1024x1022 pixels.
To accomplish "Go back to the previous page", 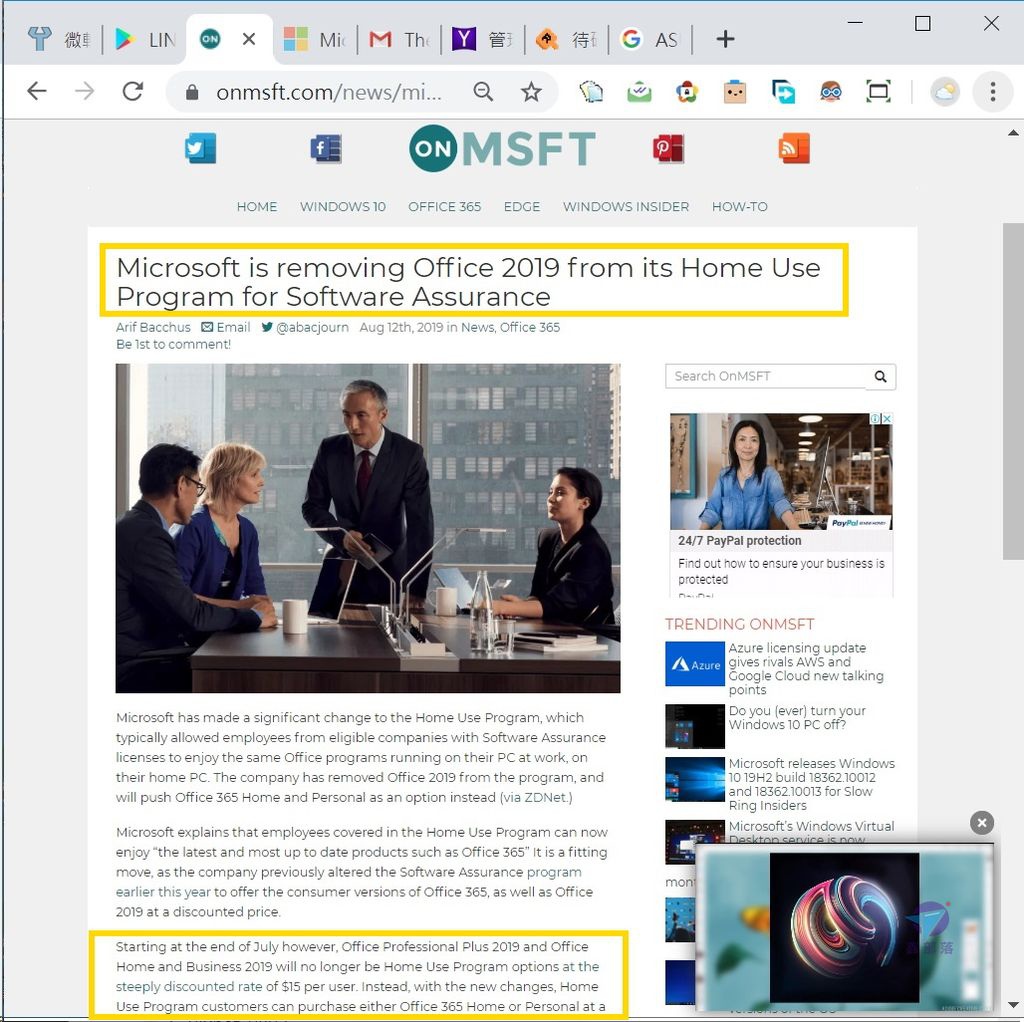I will click(37, 91).
